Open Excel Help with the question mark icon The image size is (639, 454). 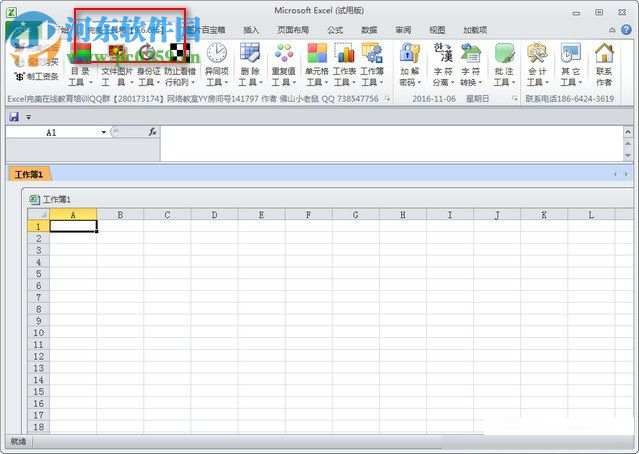pos(626,29)
